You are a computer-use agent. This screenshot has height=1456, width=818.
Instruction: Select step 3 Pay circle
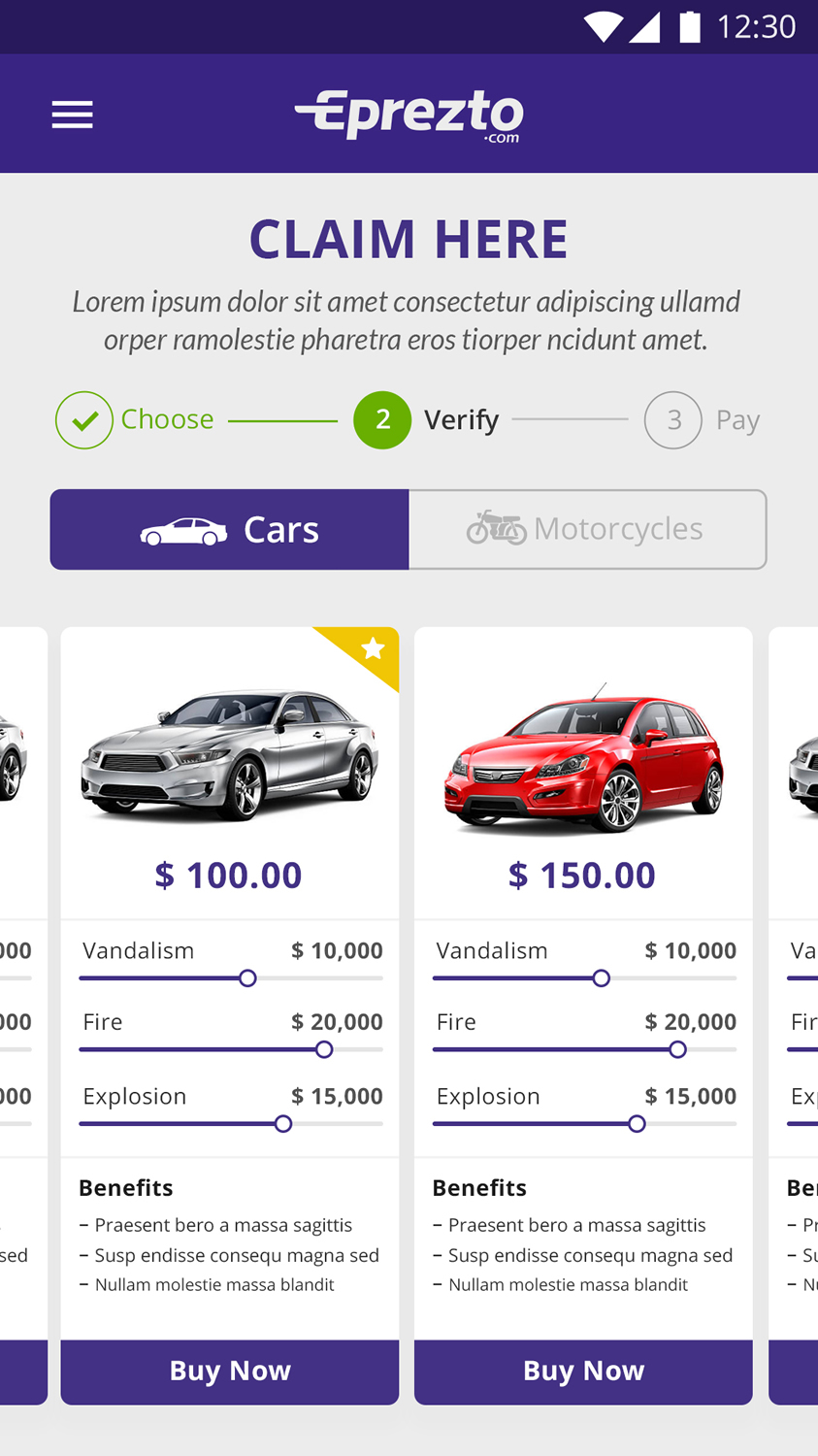click(673, 420)
